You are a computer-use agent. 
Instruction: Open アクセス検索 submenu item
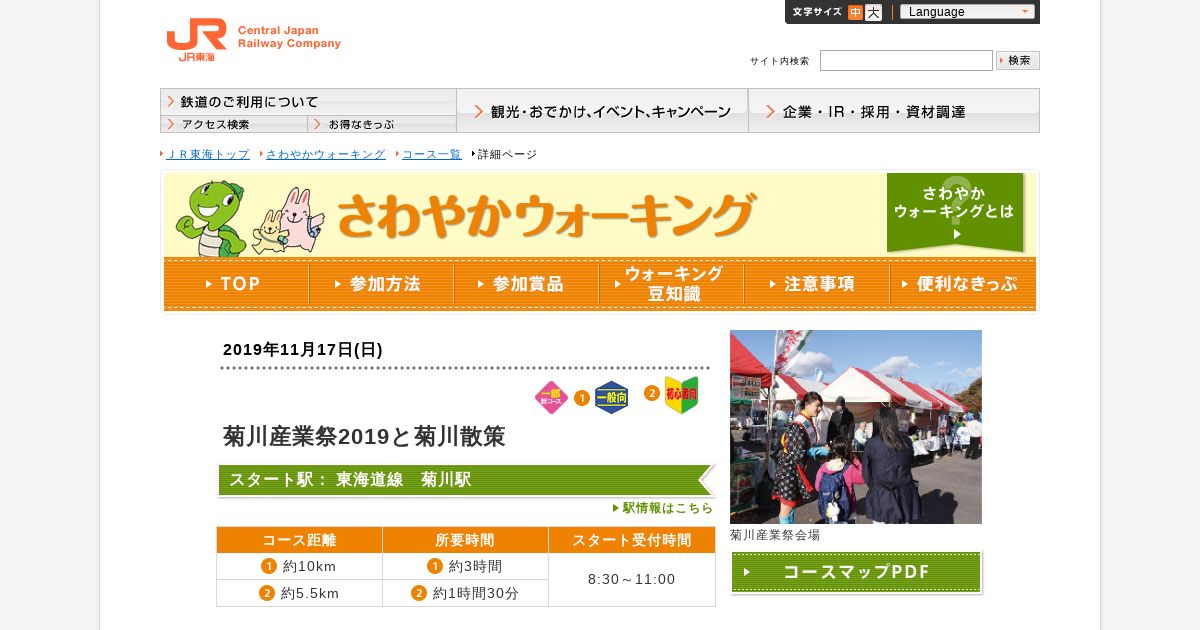pyautogui.click(x=234, y=124)
